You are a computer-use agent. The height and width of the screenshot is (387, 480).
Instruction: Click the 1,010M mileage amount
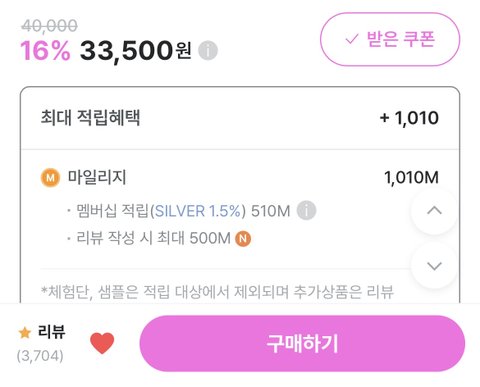coord(411,178)
